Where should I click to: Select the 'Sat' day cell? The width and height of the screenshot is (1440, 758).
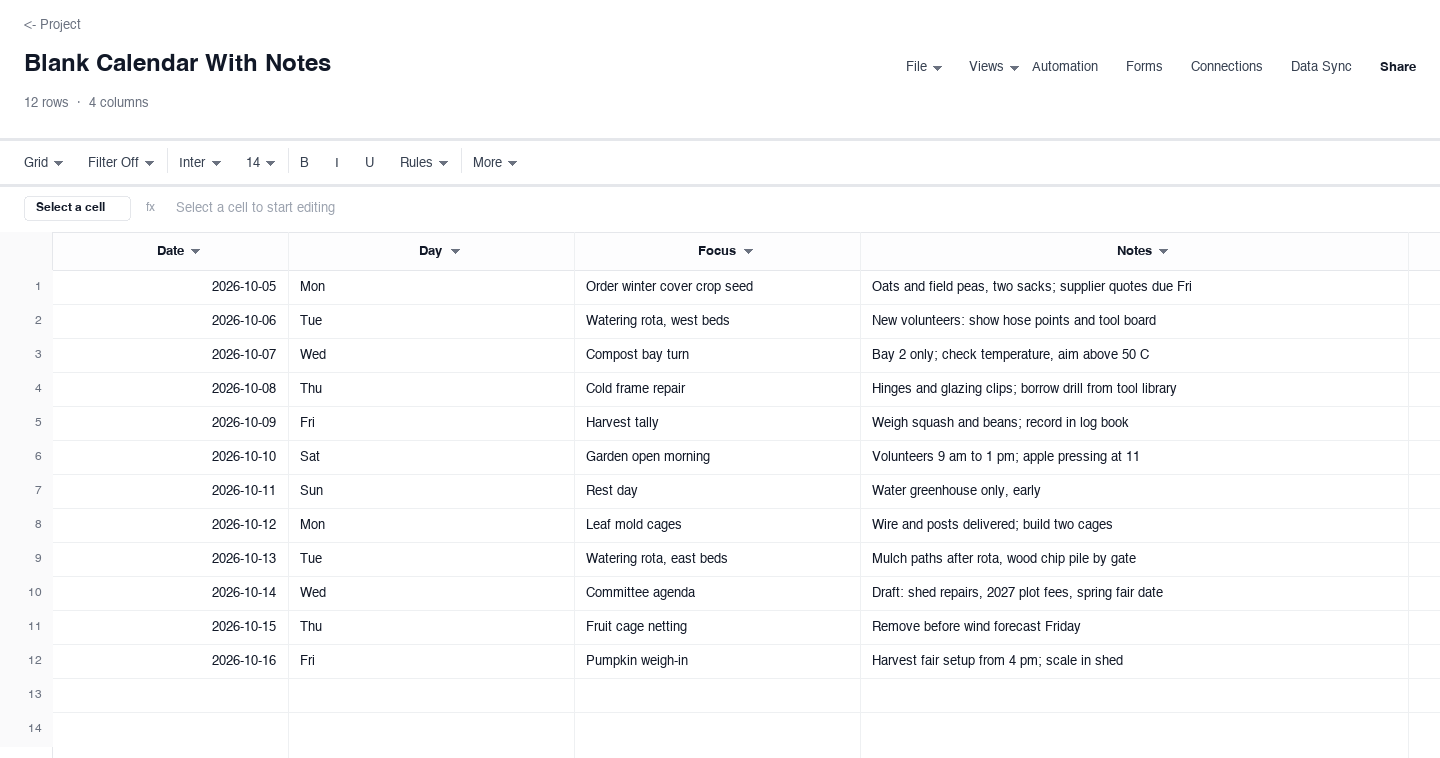pyautogui.click(x=431, y=457)
